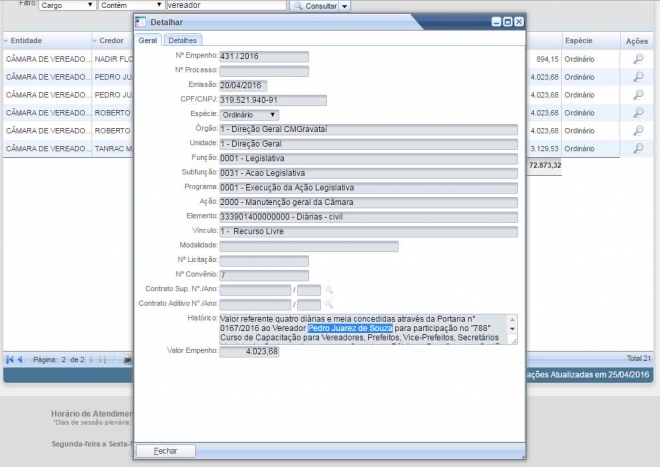Select the Geral tab
Viewport: 660px width, 467px height.
[x=148, y=40]
